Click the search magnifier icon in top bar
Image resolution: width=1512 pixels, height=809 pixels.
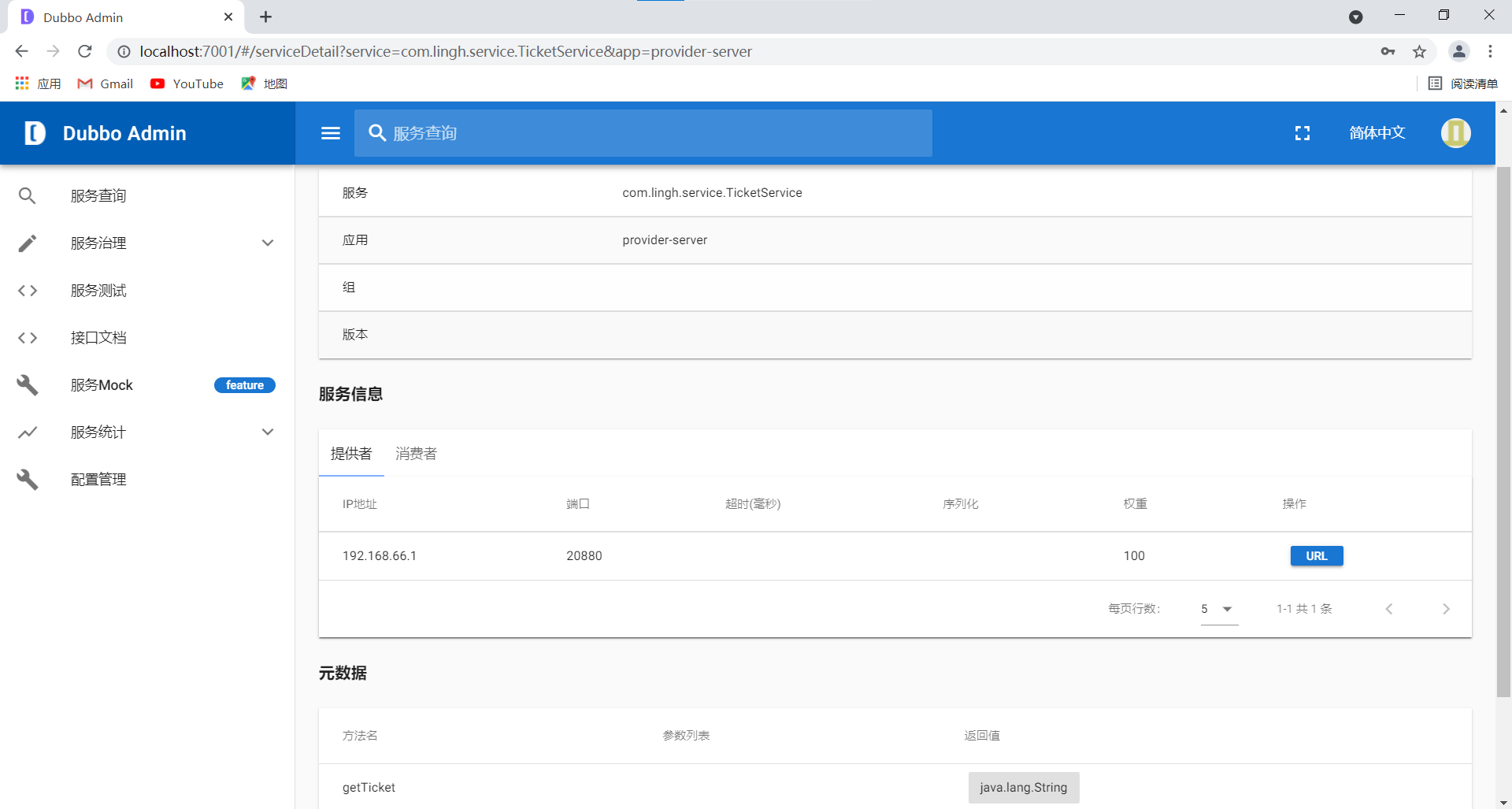click(377, 133)
